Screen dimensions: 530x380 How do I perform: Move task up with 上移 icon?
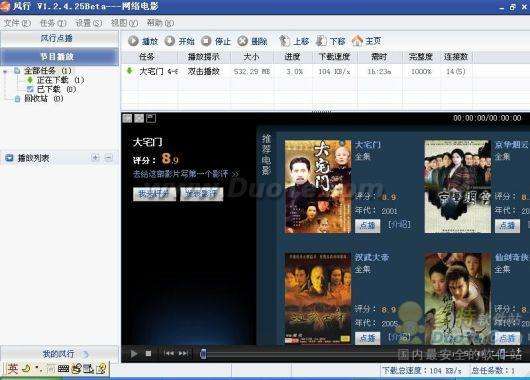click(x=284, y=41)
